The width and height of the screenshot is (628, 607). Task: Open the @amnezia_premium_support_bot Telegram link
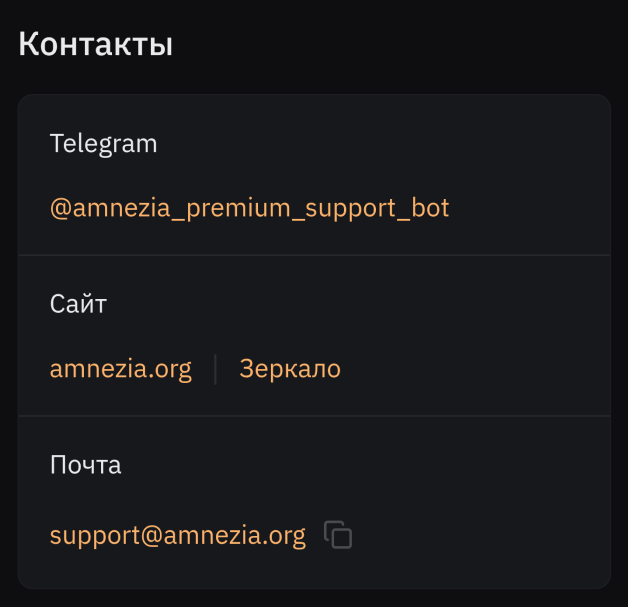(249, 208)
